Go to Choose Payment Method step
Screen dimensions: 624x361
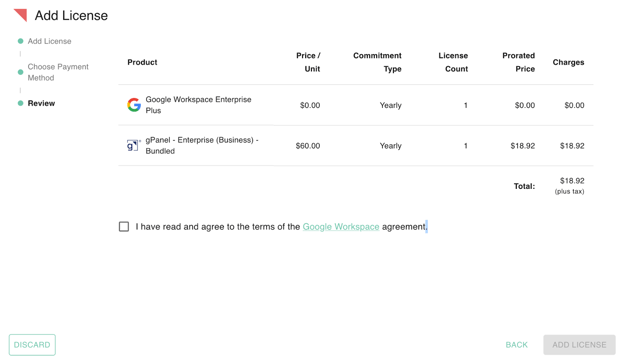(x=58, y=72)
